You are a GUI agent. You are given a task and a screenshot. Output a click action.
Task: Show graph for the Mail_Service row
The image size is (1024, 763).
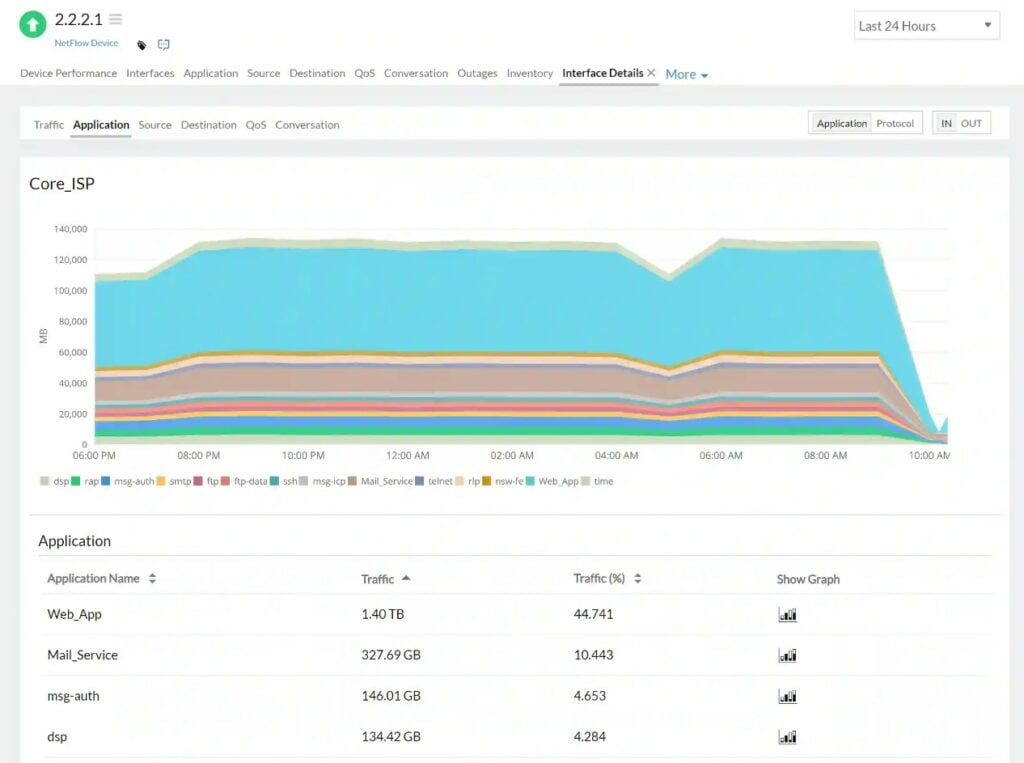(788, 655)
